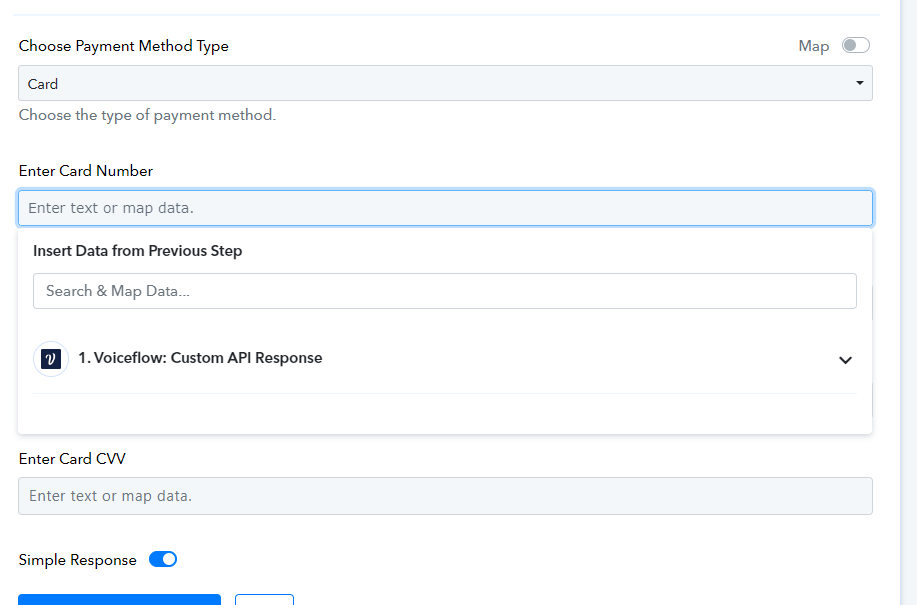917x605 pixels.
Task: Expand Voiceflow Custom API Response chevron
Action: [x=845, y=360]
